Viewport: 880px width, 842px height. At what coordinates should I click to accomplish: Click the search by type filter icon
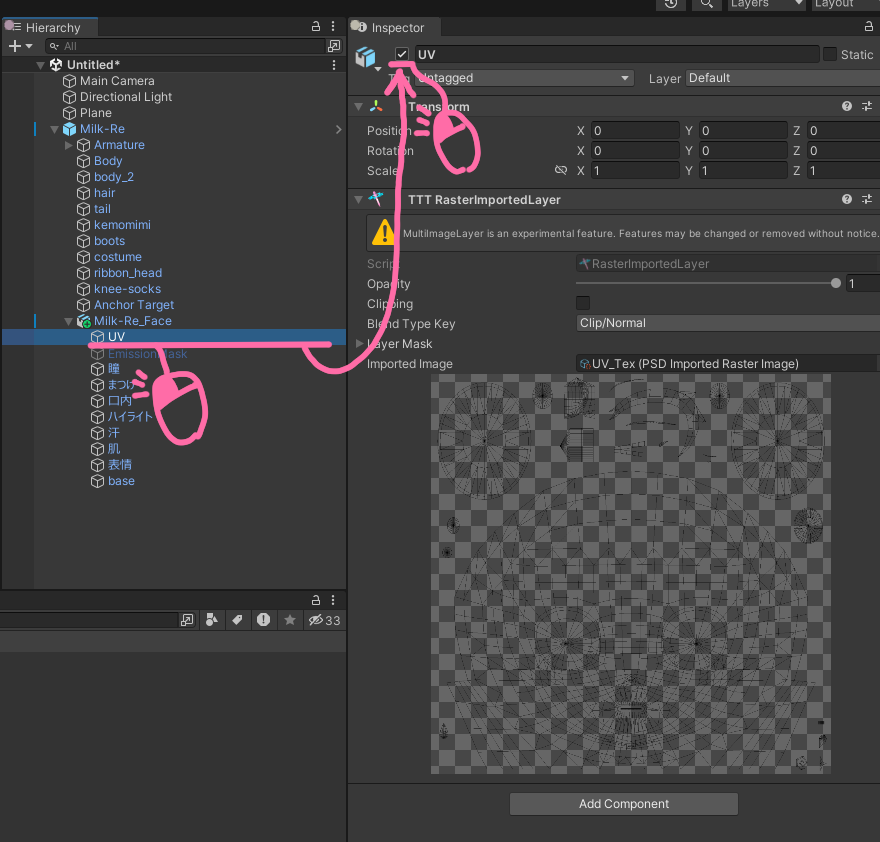point(211,620)
